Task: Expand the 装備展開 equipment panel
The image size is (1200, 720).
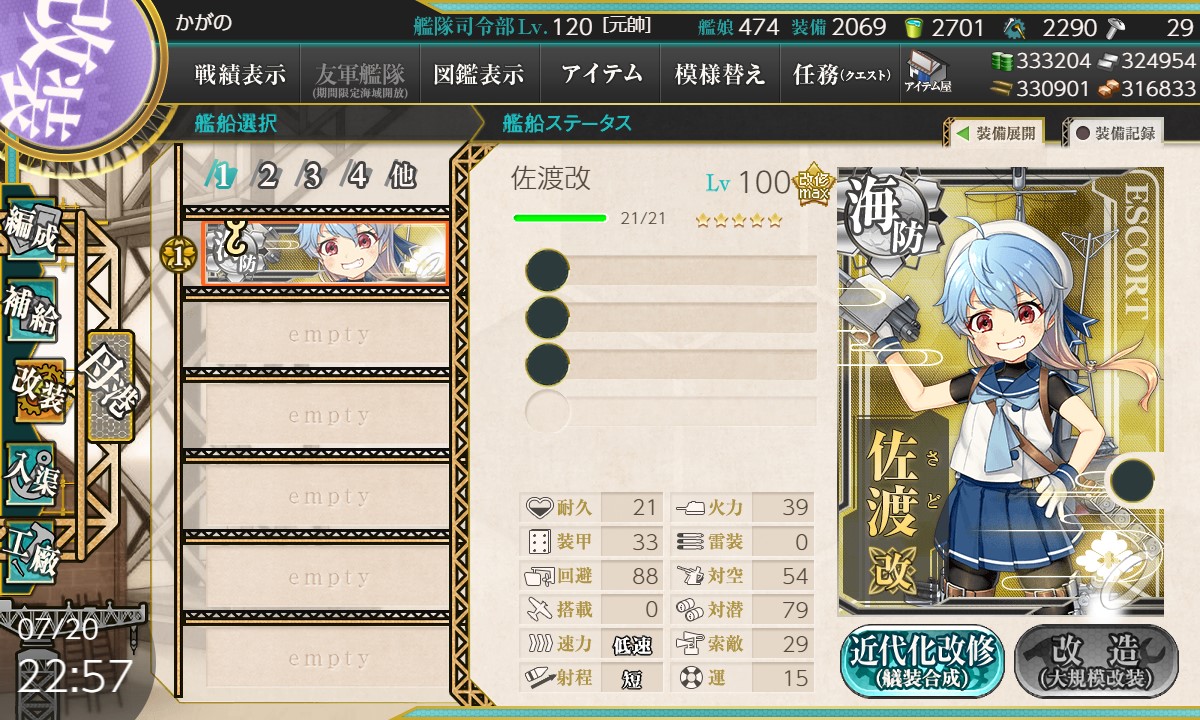Action: 995,133
